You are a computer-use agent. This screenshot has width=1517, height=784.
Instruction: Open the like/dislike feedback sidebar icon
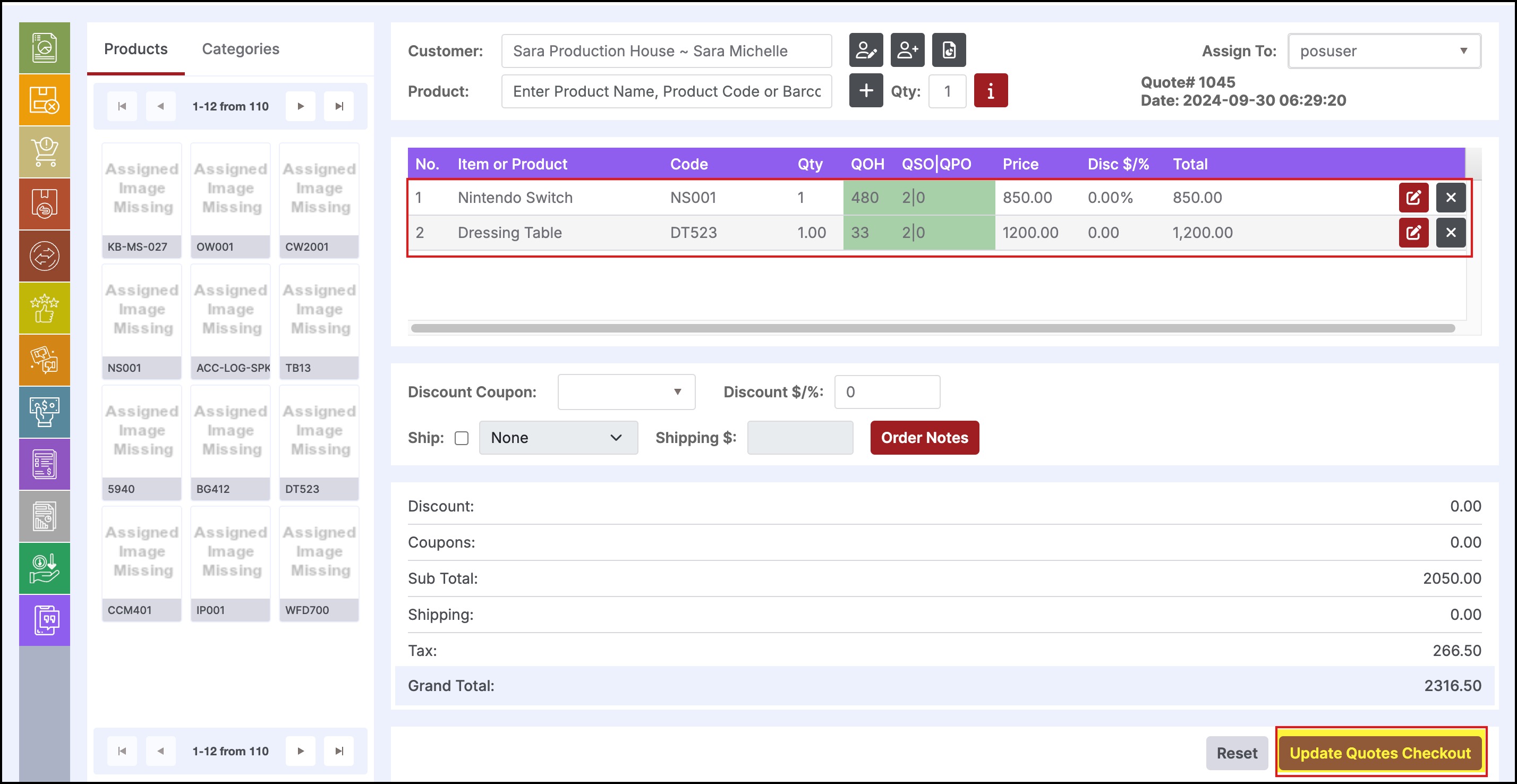tap(44, 360)
